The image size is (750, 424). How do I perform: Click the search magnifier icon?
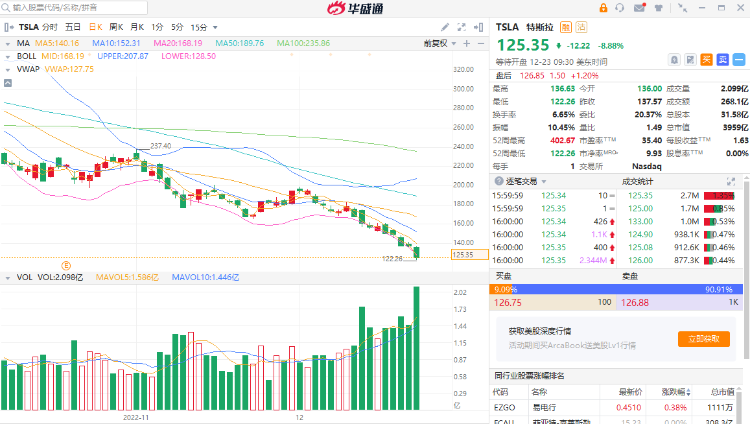click(6, 8)
